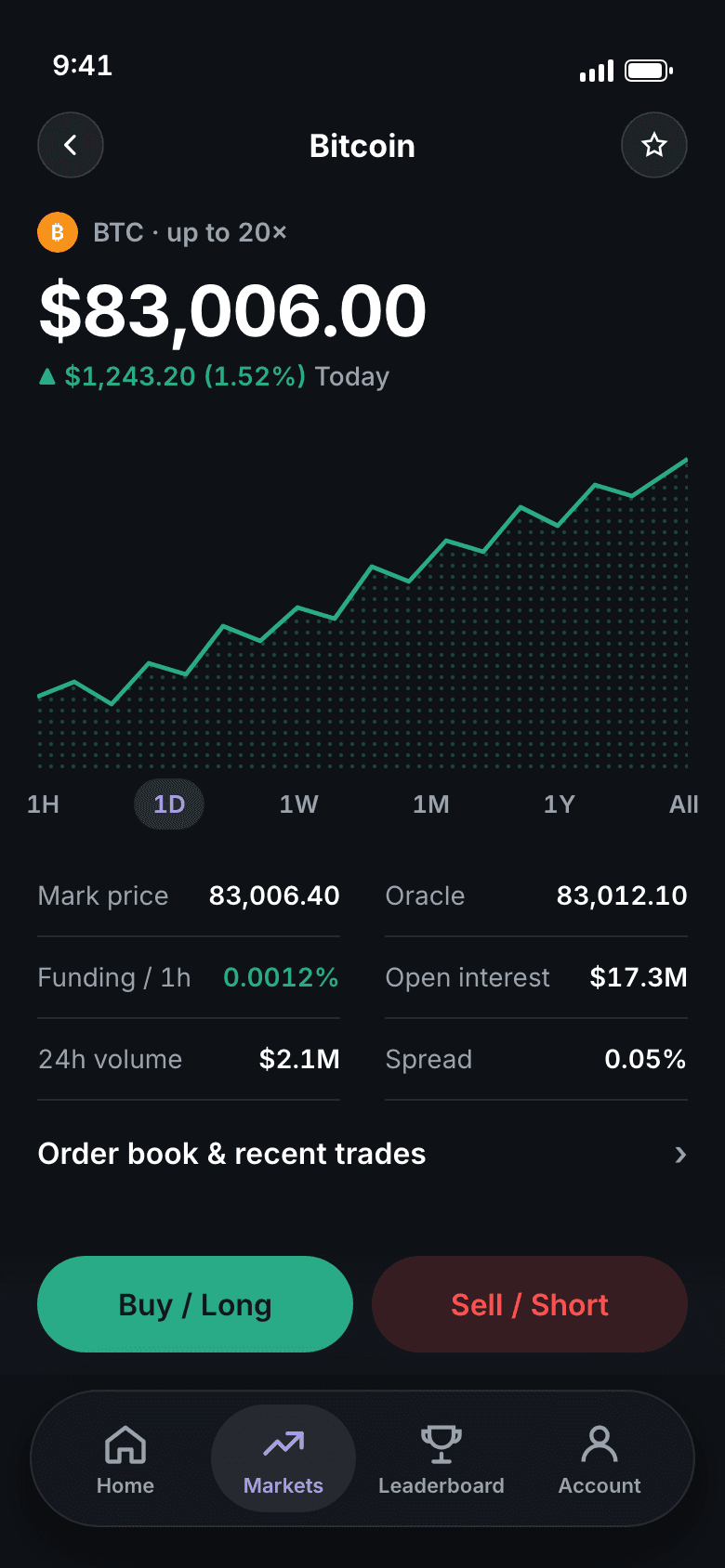Image resolution: width=725 pixels, height=1568 pixels.
Task: Tap the Sell / Short button
Action: (x=530, y=1304)
